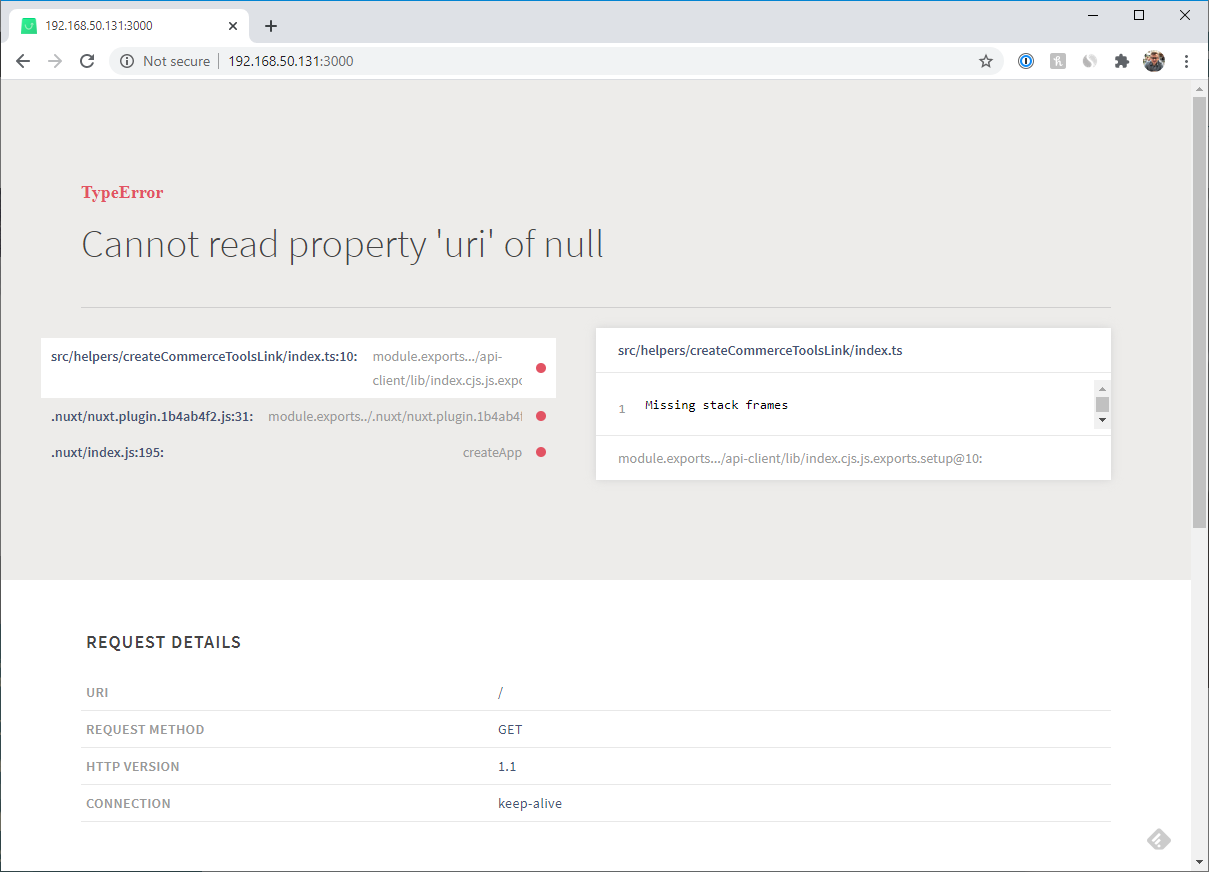The height and width of the screenshot is (872, 1209).
Task: Reload the page with refresh icon
Action: tap(87, 61)
